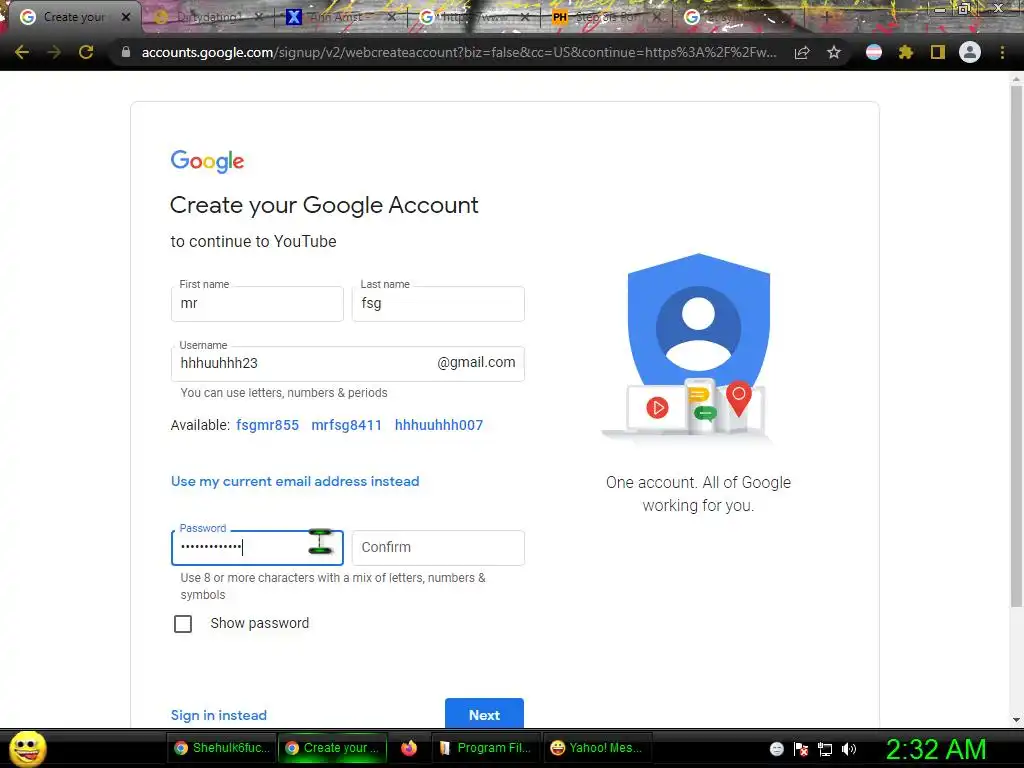This screenshot has width=1024, height=768.
Task: Switch to the tab with blue X icon
Action: (340, 17)
